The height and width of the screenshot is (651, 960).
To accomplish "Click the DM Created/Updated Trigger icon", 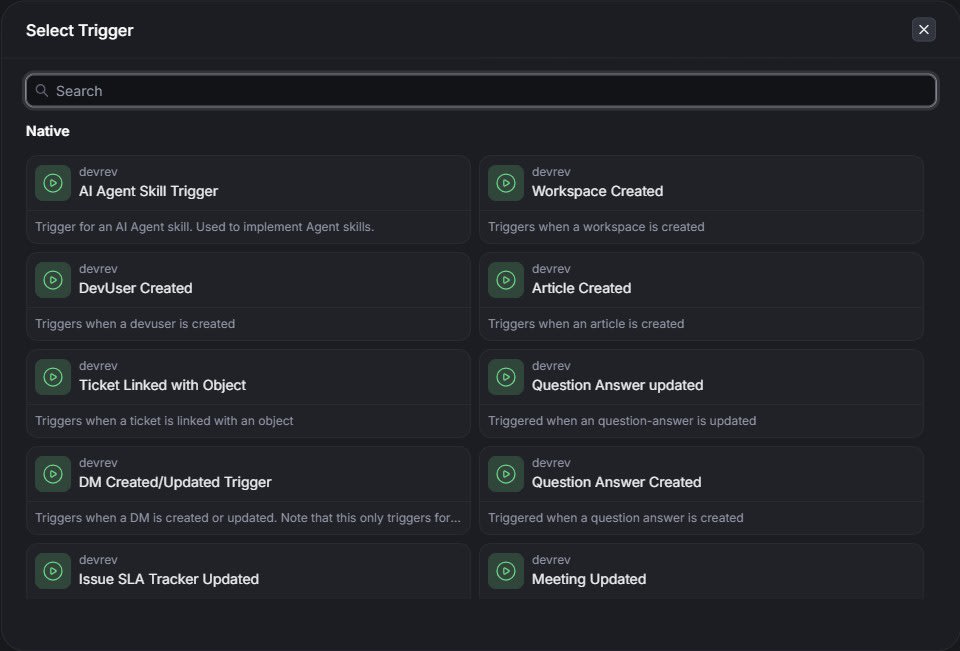I will coord(53,474).
